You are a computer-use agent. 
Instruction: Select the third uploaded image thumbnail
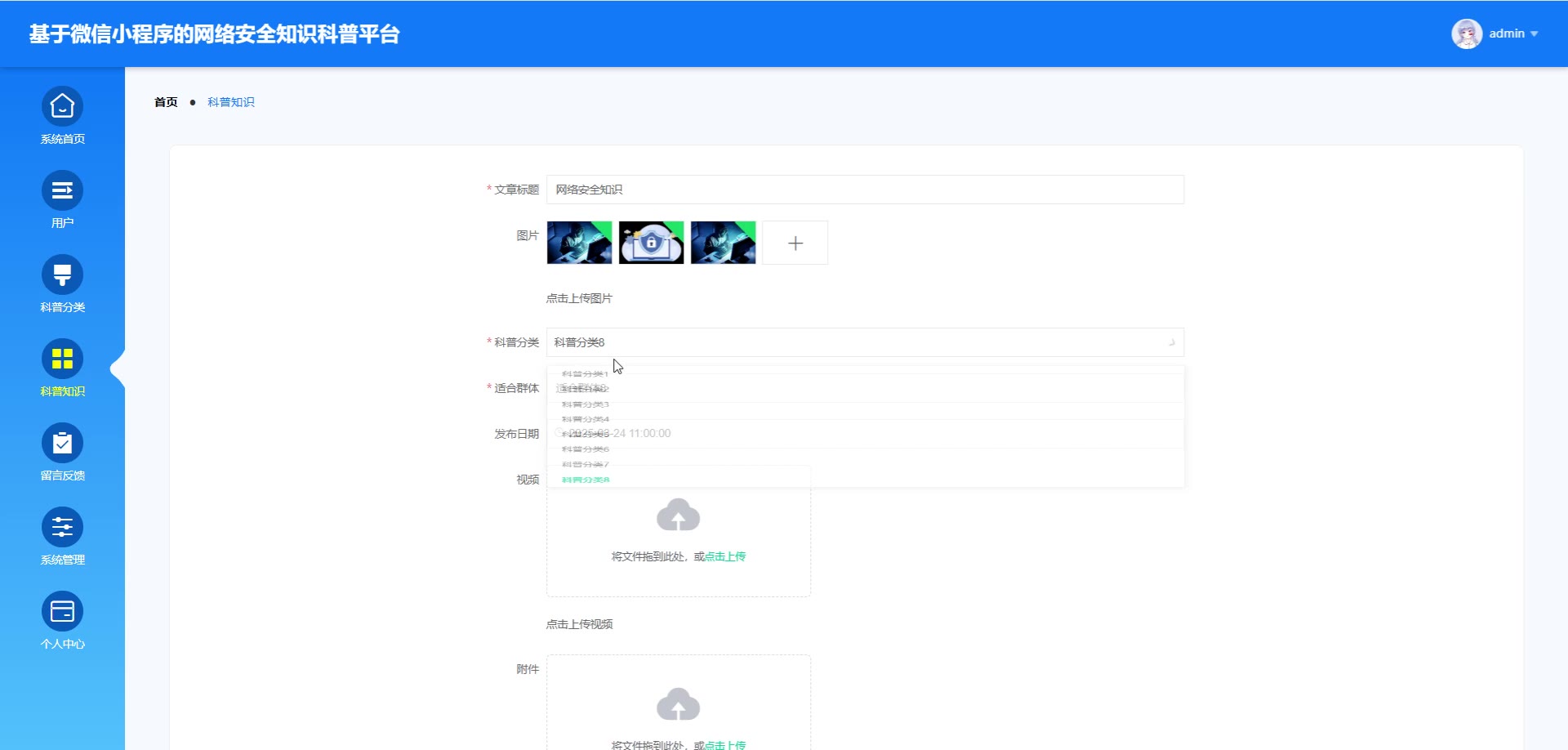point(723,243)
